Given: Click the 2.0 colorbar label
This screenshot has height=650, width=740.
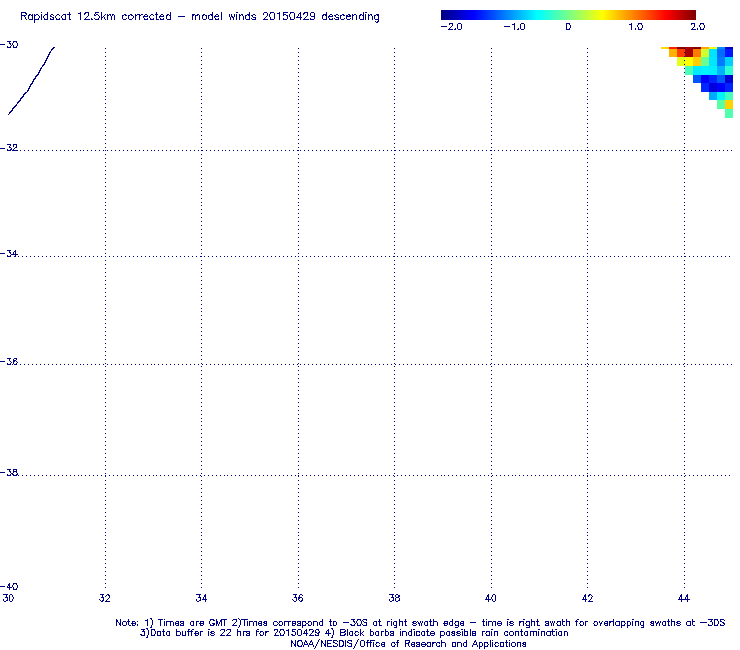Looking at the screenshot, I should pyautogui.click(x=698, y=27).
